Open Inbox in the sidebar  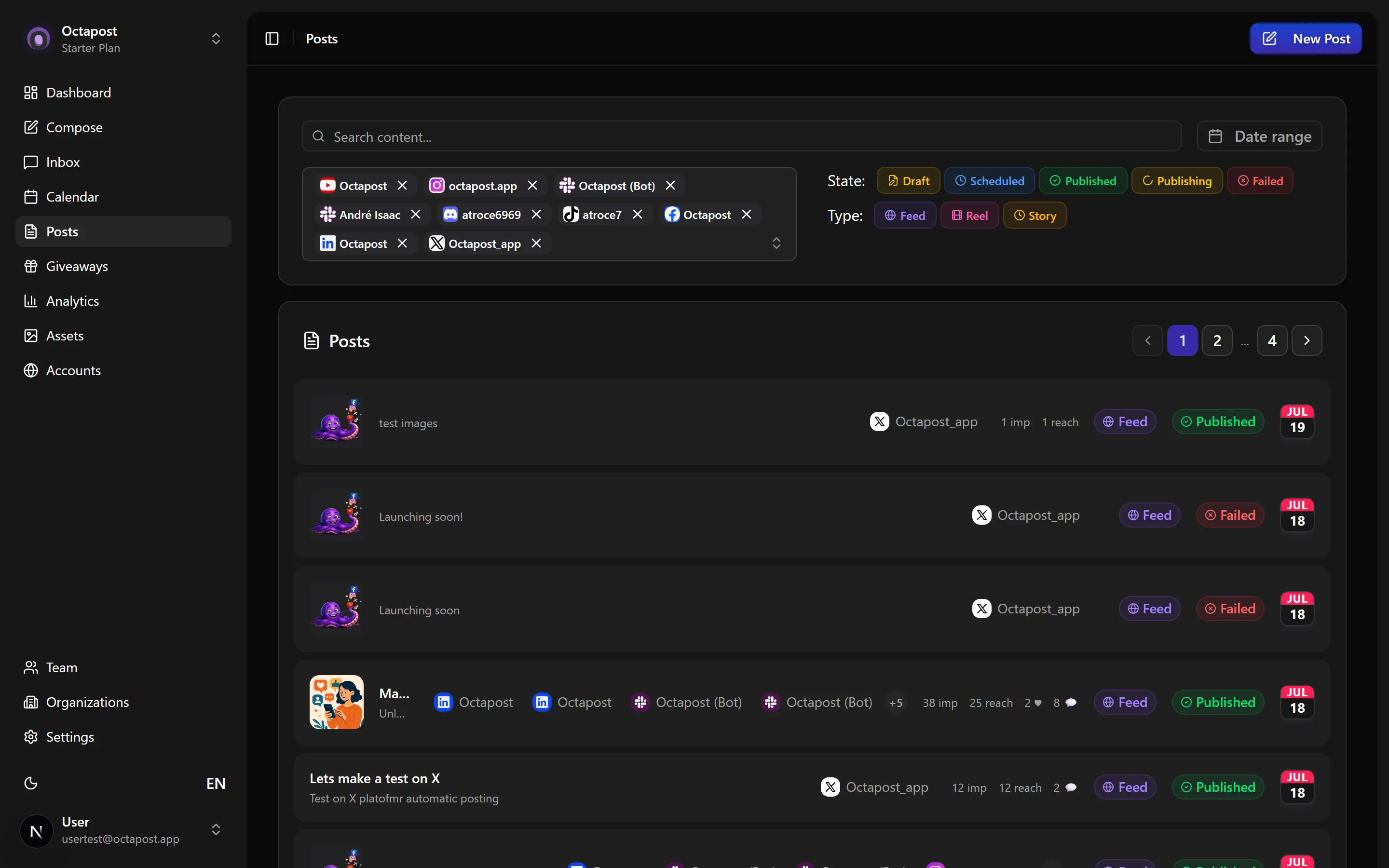tap(123, 162)
